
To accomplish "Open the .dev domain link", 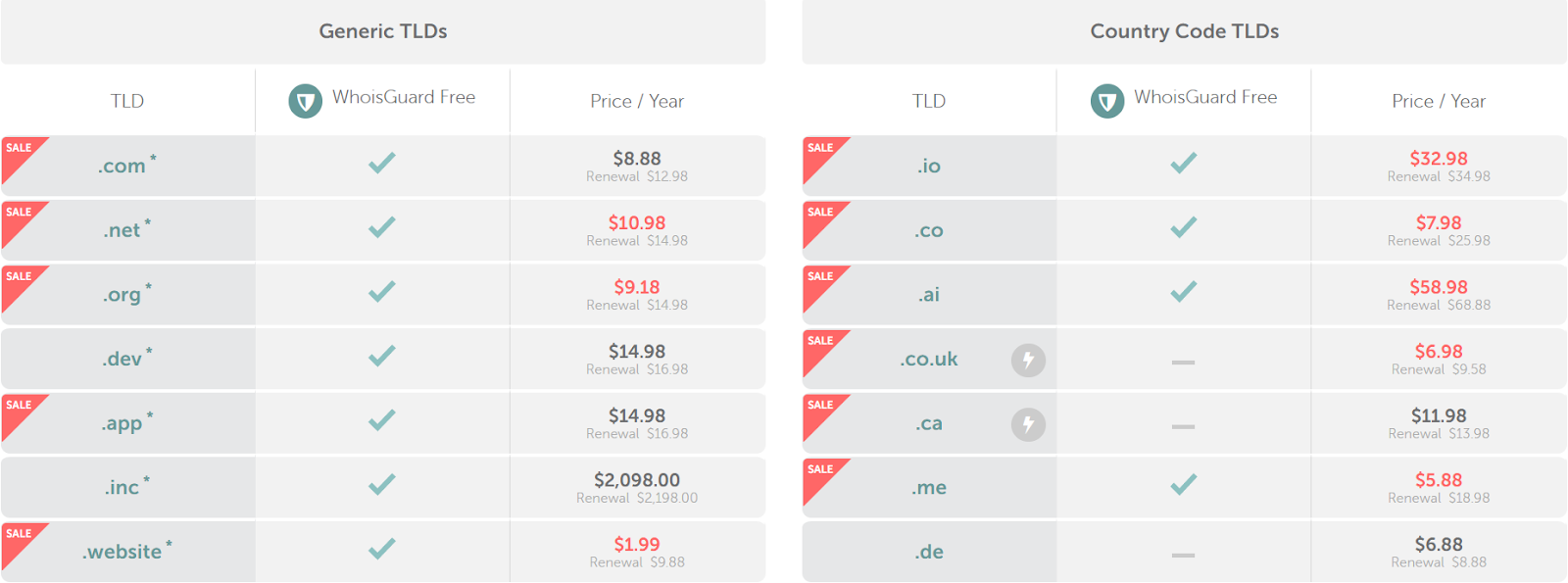I will (122, 359).
